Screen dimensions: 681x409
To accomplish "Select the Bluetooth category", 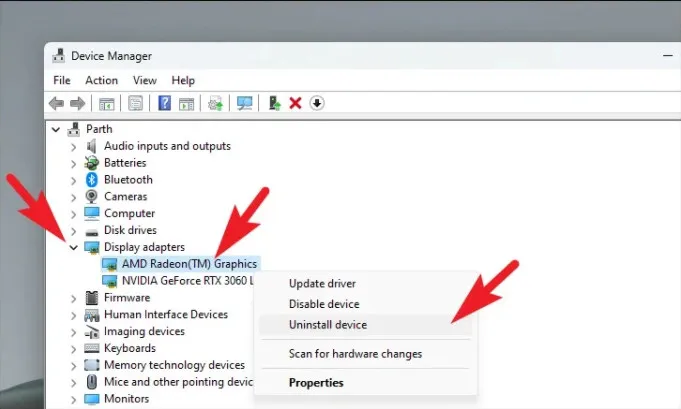I will 128,180.
